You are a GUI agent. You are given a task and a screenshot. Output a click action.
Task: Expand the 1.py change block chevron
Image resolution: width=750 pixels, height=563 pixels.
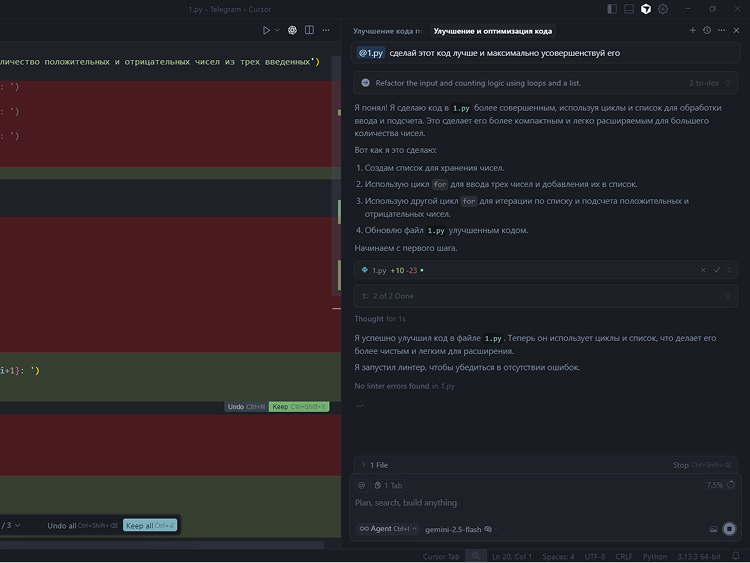[729, 270]
